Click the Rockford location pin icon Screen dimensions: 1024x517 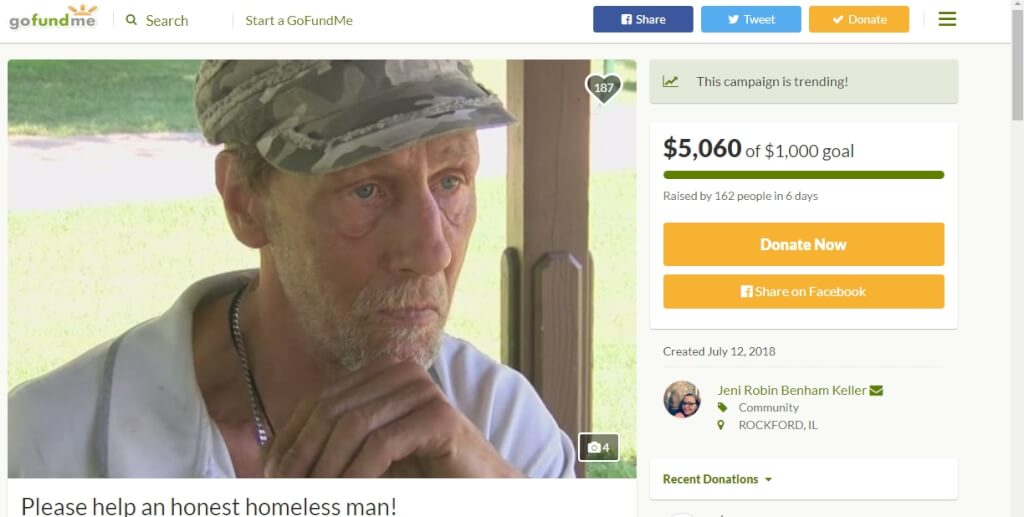(x=722, y=425)
